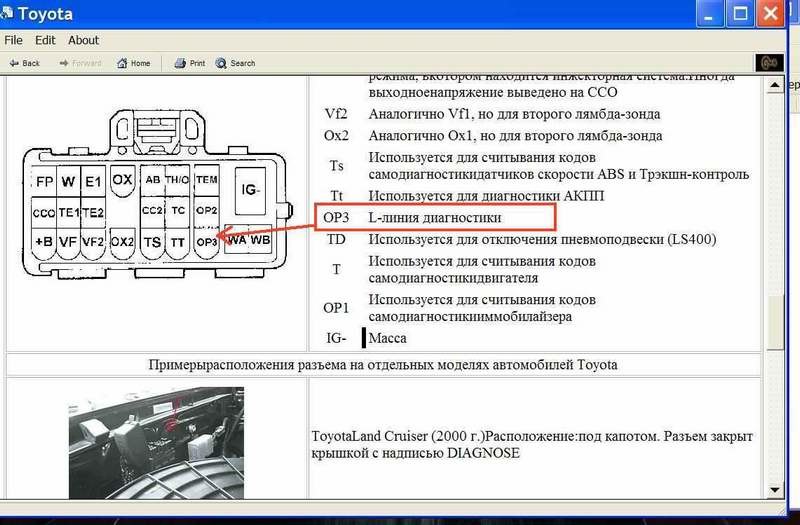
Task: Click the Tt row label
Action: (x=336, y=195)
